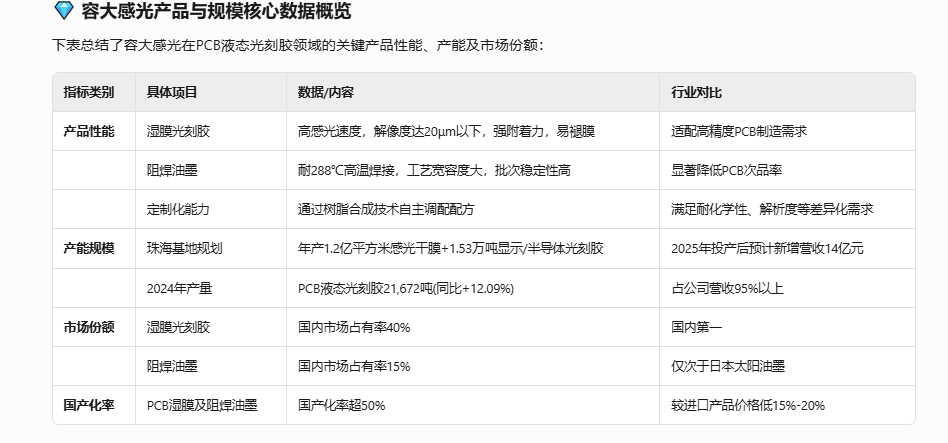Click cell 耐288℃高温焊接，工艺宽容度大
The width and height of the screenshot is (948, 443).
[x=434, y=170]
